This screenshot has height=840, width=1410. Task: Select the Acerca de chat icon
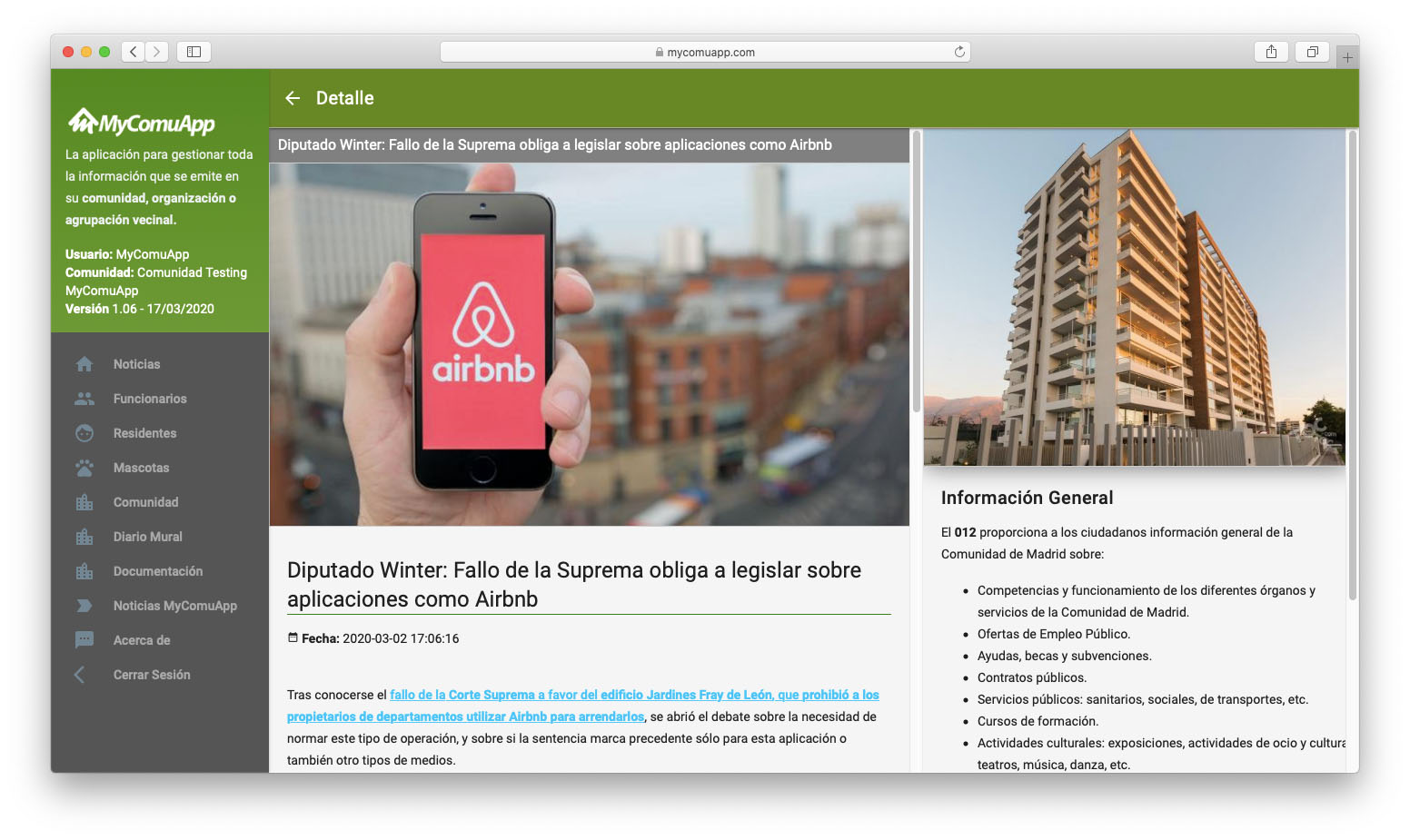pyautogui.click(x=84, y=639)
